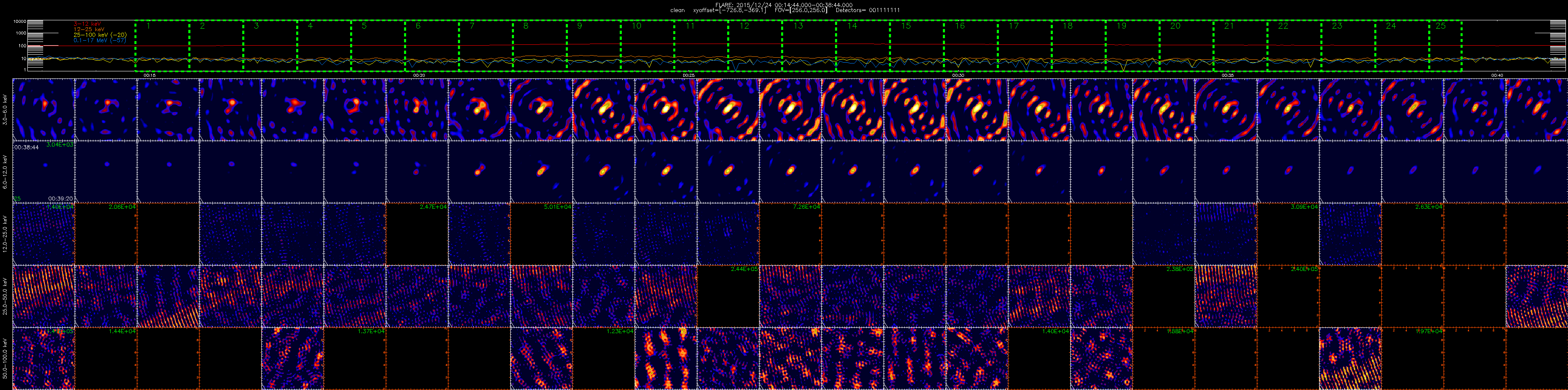Click the '12.0-25.0 keV' row label
This screenshot has height=390, width=1568.
(5, 234)
